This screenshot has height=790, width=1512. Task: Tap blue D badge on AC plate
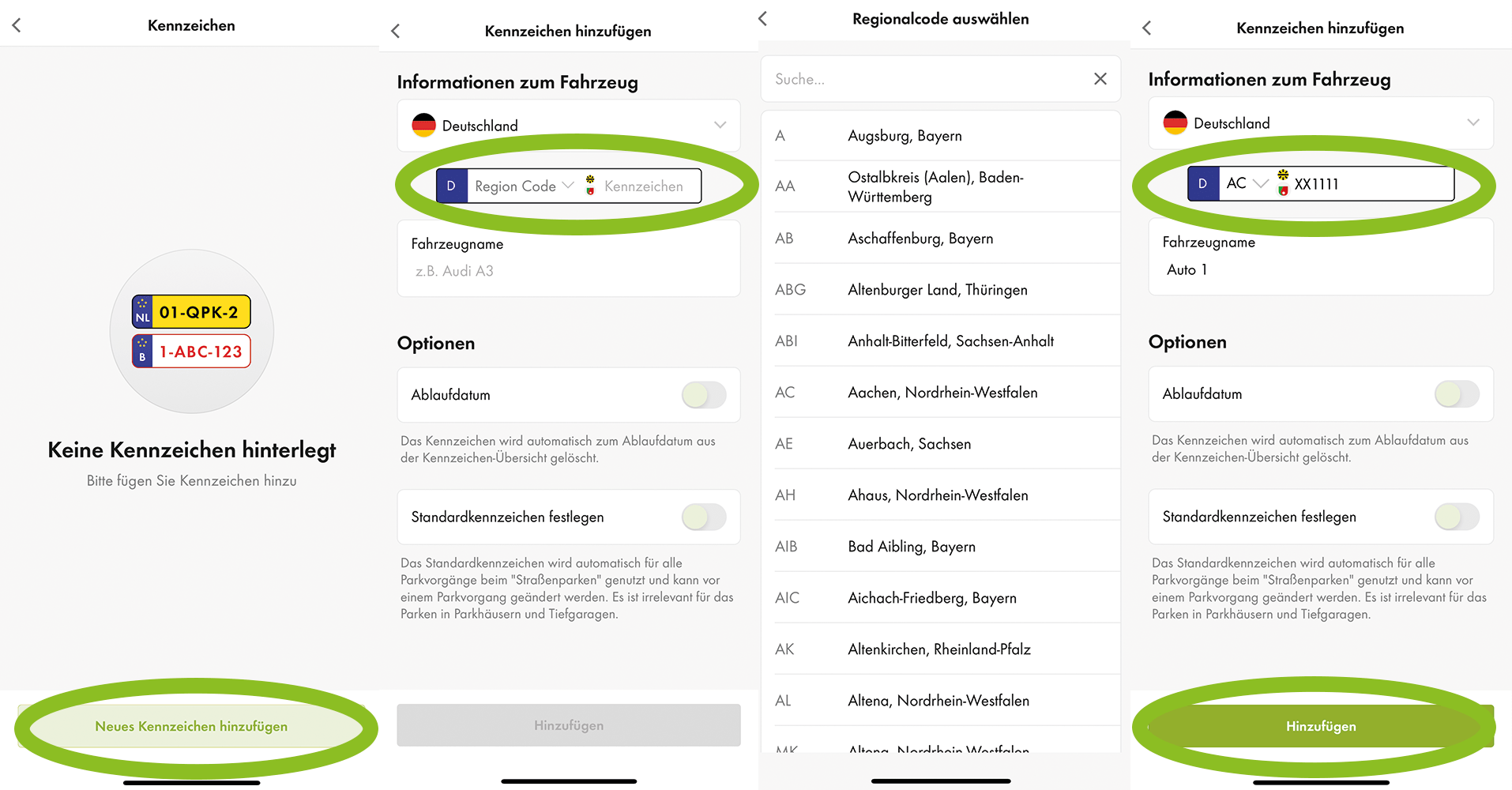point(1202,184)
